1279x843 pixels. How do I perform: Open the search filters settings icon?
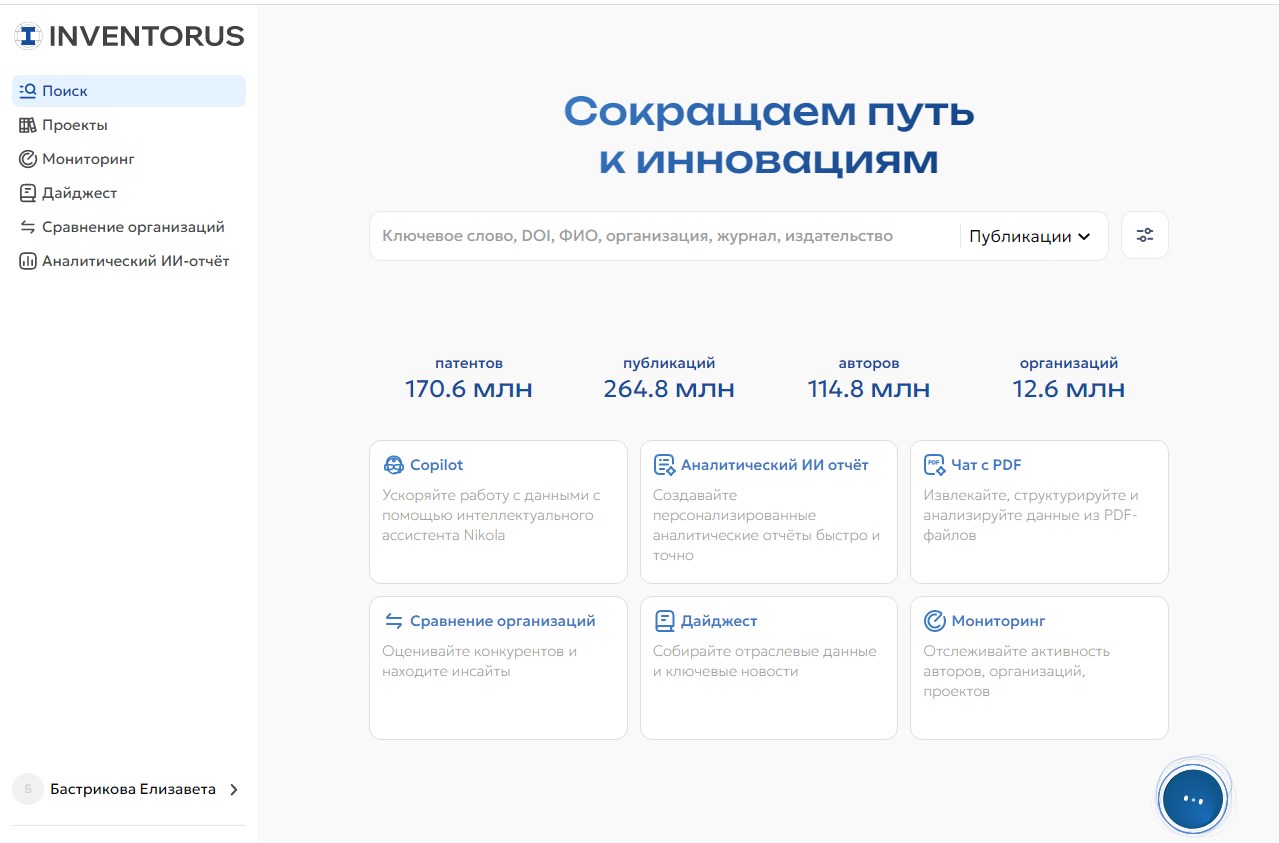point(1144,236)
